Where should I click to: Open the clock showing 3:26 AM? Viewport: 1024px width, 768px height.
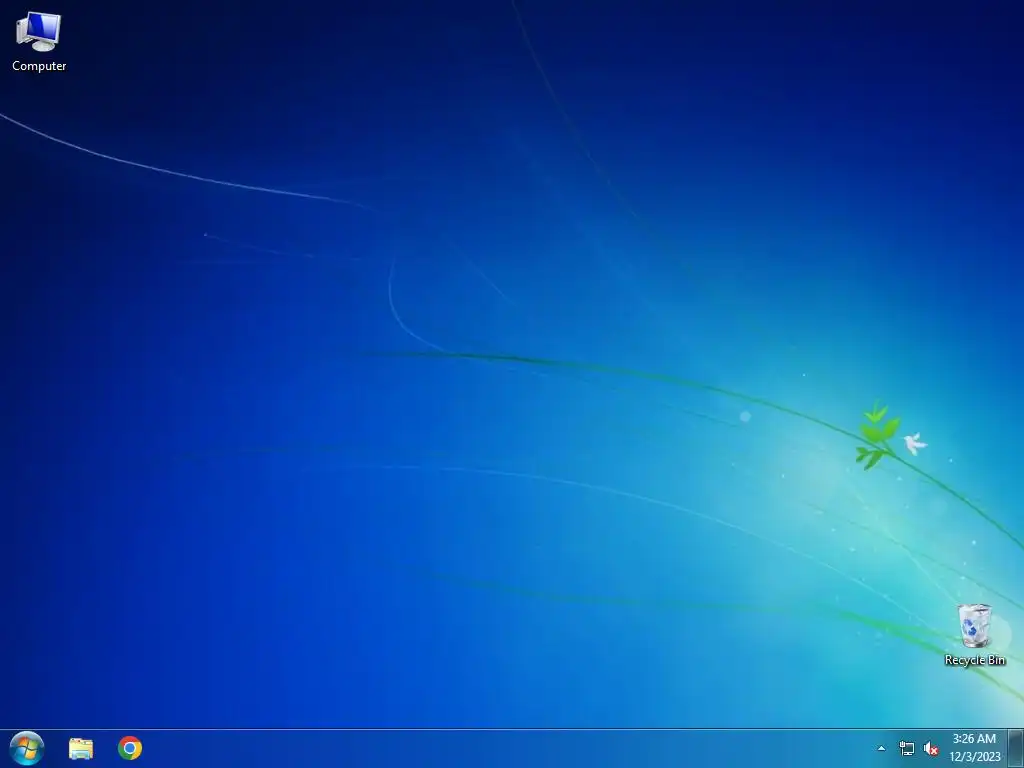[x=974, y=748]
